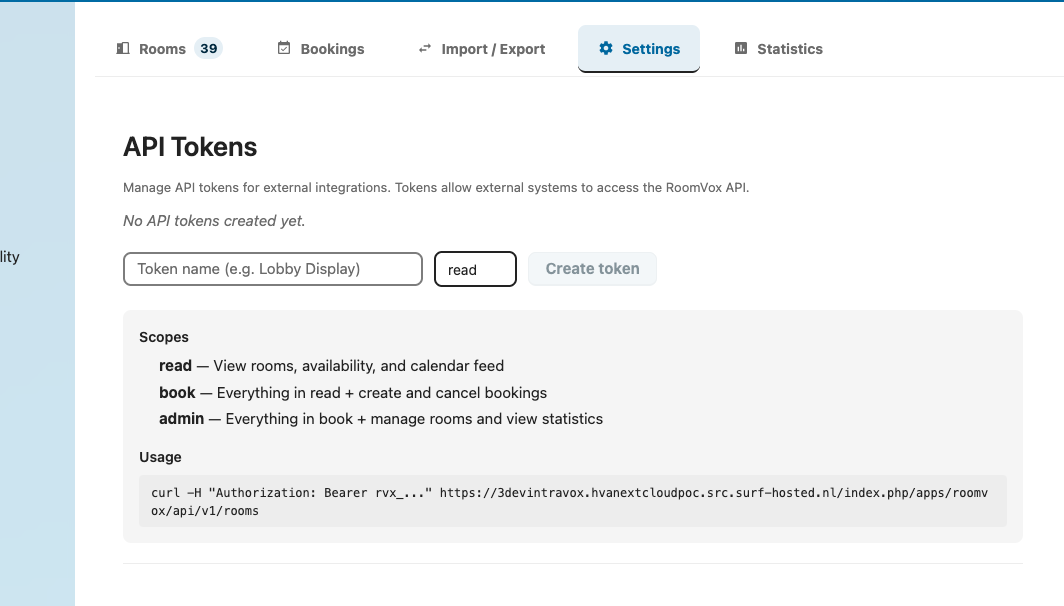Viewport: 1064px width, 606px height.
Task: Open the Rooms tab
Action: (x=168, y=49)
